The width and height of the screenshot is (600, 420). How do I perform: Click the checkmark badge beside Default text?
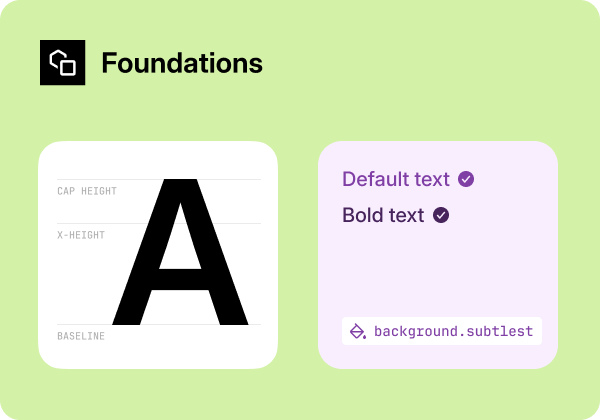coord(466,179)
